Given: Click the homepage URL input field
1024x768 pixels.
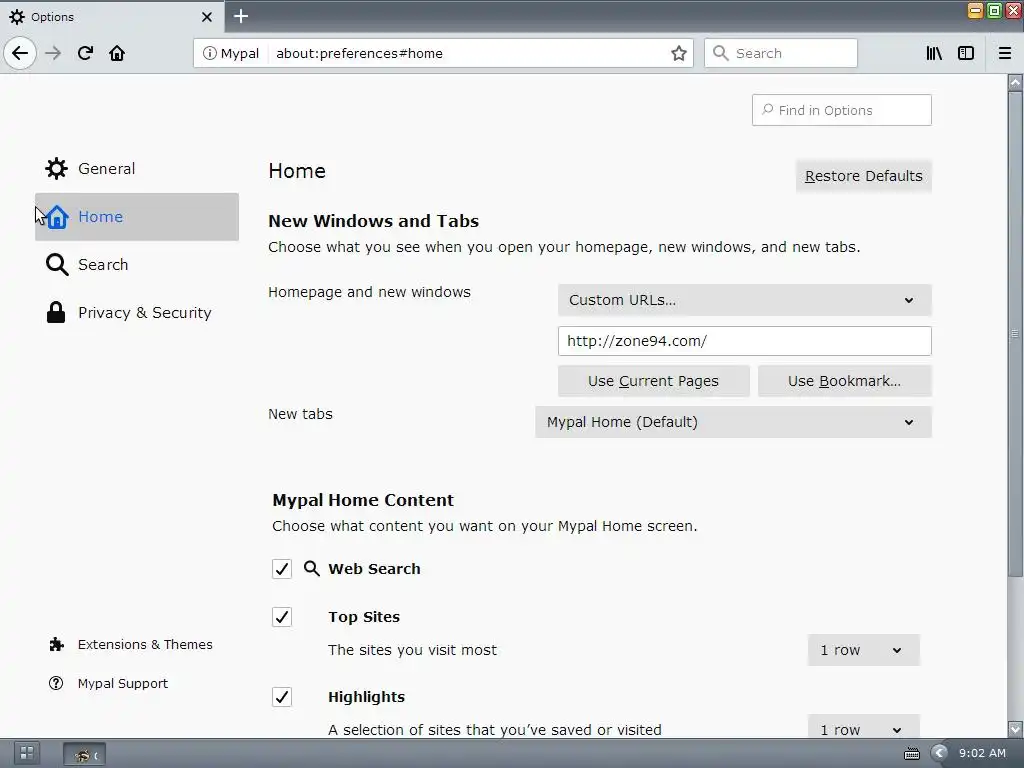Looking at the screenshot, I should click(744, 341).
